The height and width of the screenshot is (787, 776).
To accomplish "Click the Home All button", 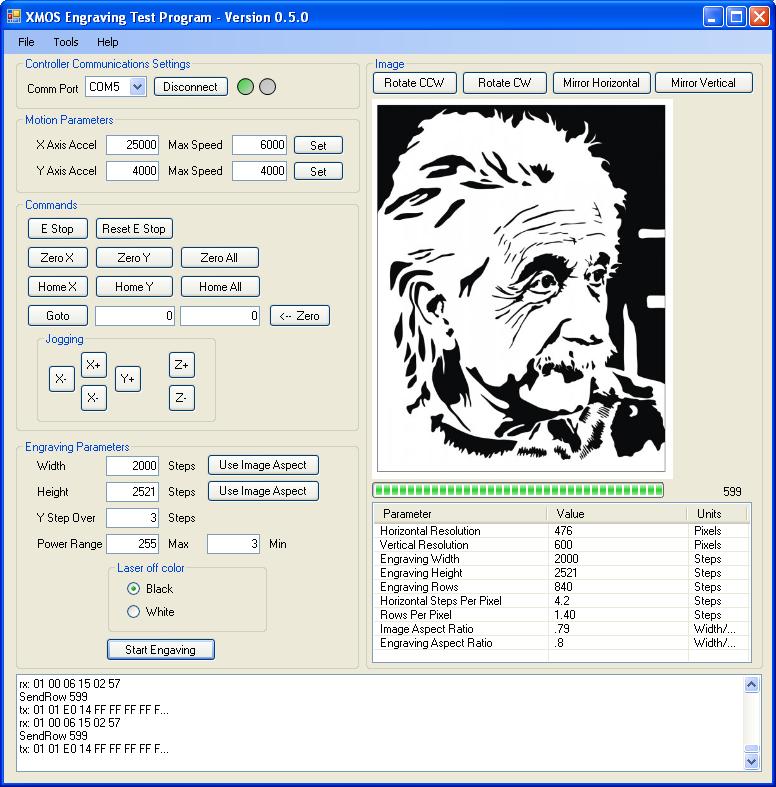I will point(220,287).
